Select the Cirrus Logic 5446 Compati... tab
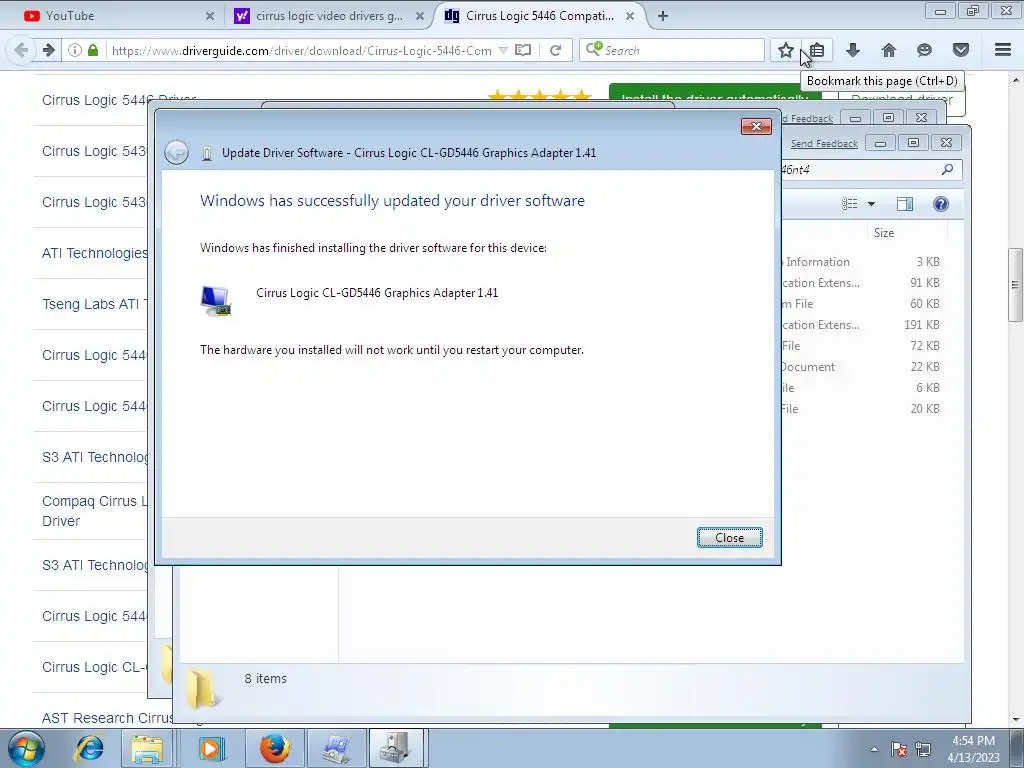Image resolution: width=1024 pixels, height=768 pixels. point(539,16)
